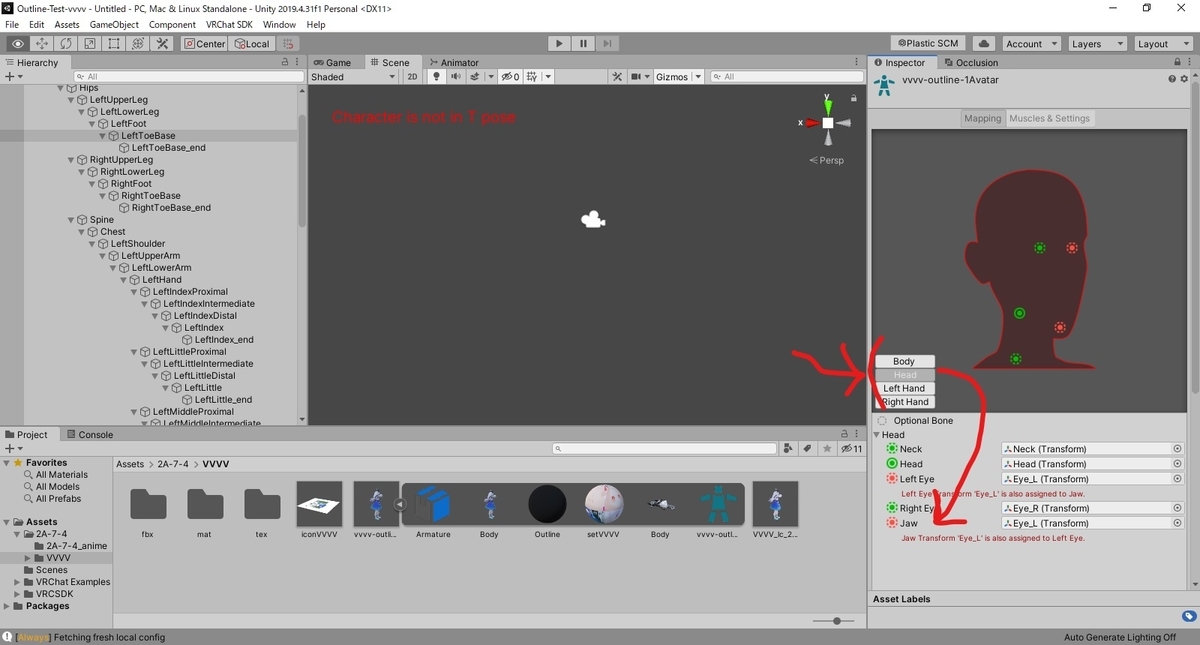Open custom editor tools icon in main toolbar
This screenshot has height=645, width=1200.
(162, 44)
